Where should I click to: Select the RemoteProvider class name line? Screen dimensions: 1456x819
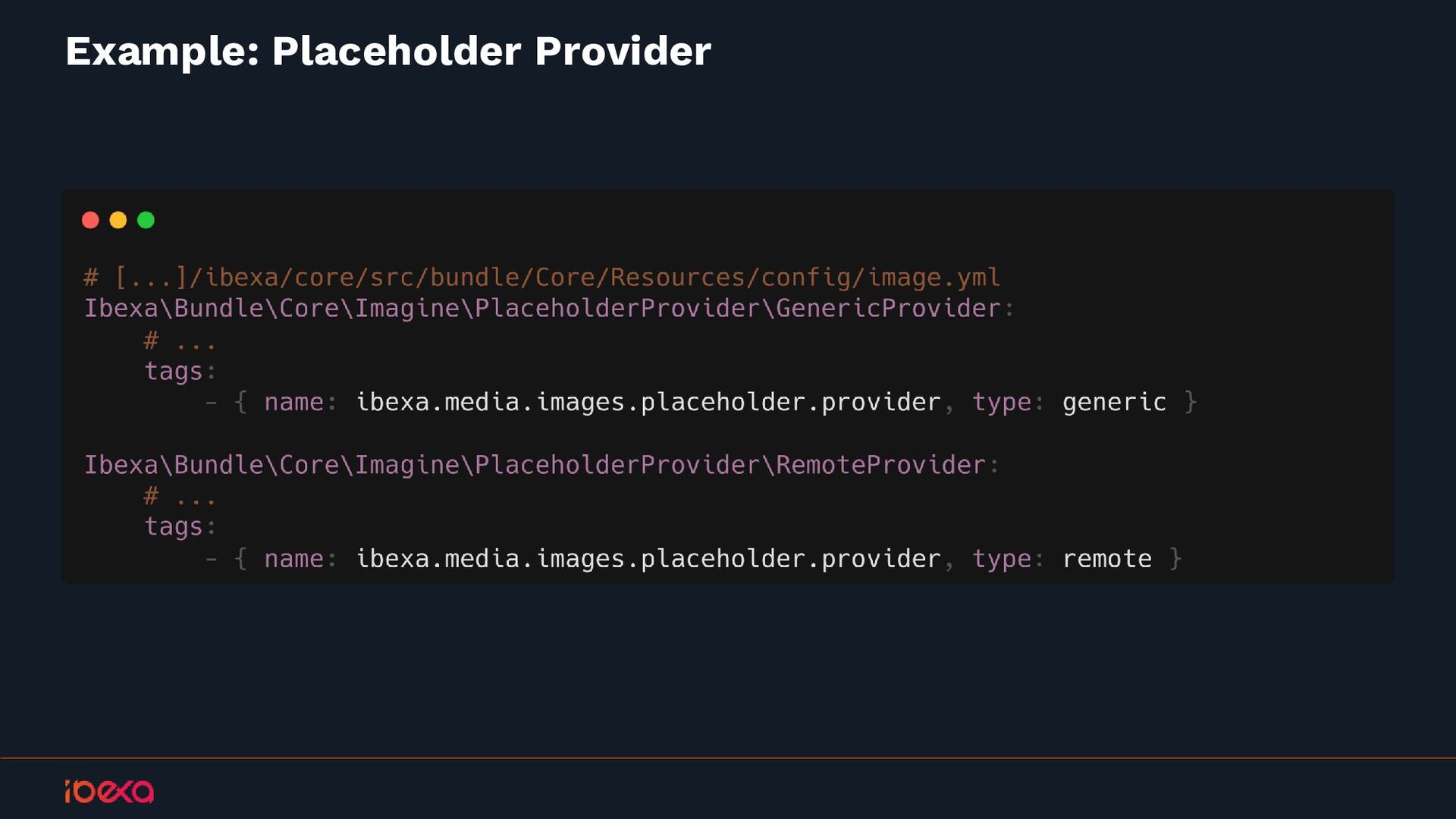tap(541, 465)
